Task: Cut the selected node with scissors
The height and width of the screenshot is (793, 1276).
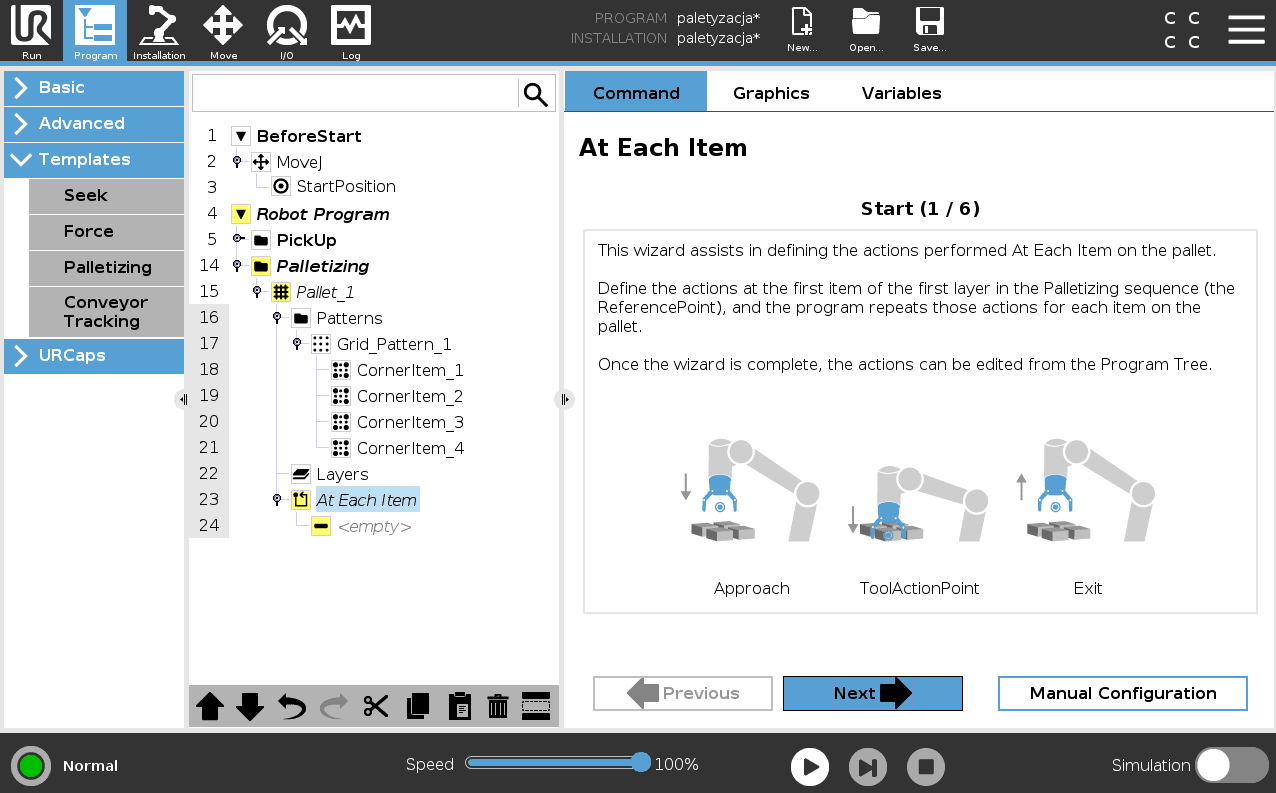Action: 376,706
